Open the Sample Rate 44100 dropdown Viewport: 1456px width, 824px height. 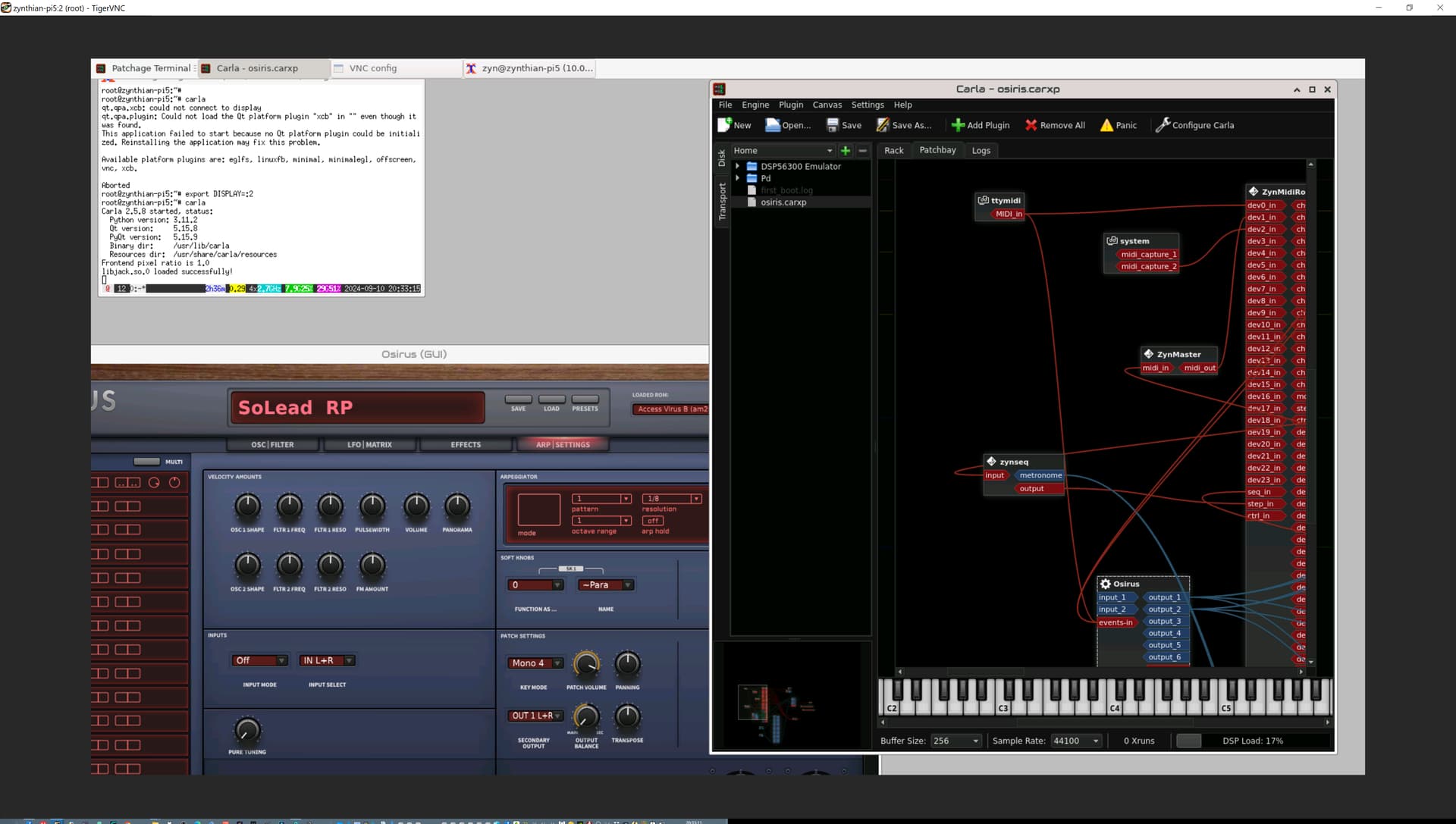click(x=1075, y=741)
